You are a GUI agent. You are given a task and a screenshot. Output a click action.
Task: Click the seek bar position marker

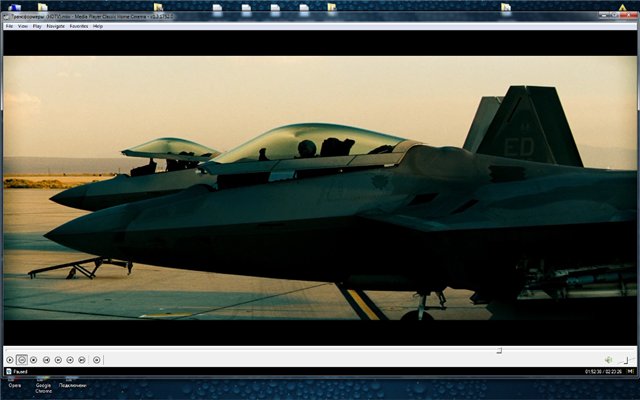tap(499, 351)
